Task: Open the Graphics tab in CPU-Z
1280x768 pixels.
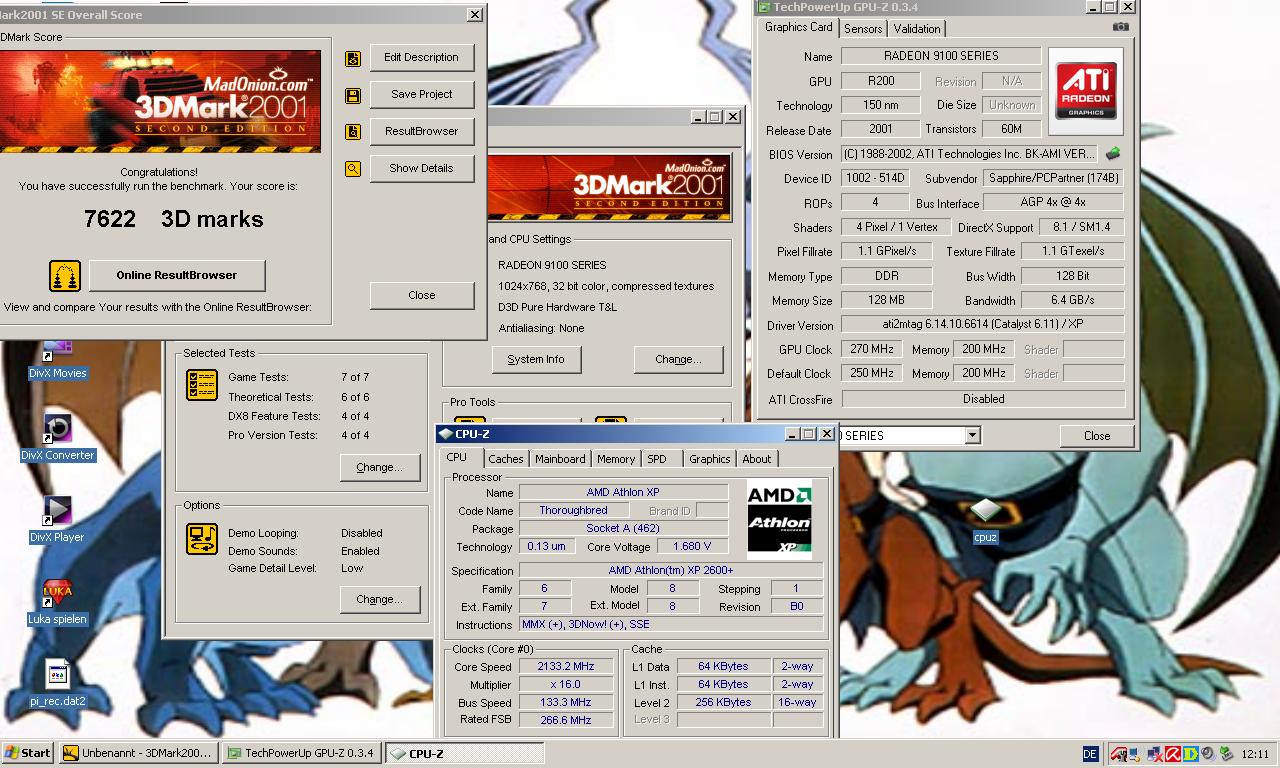Action: point(710,459)
